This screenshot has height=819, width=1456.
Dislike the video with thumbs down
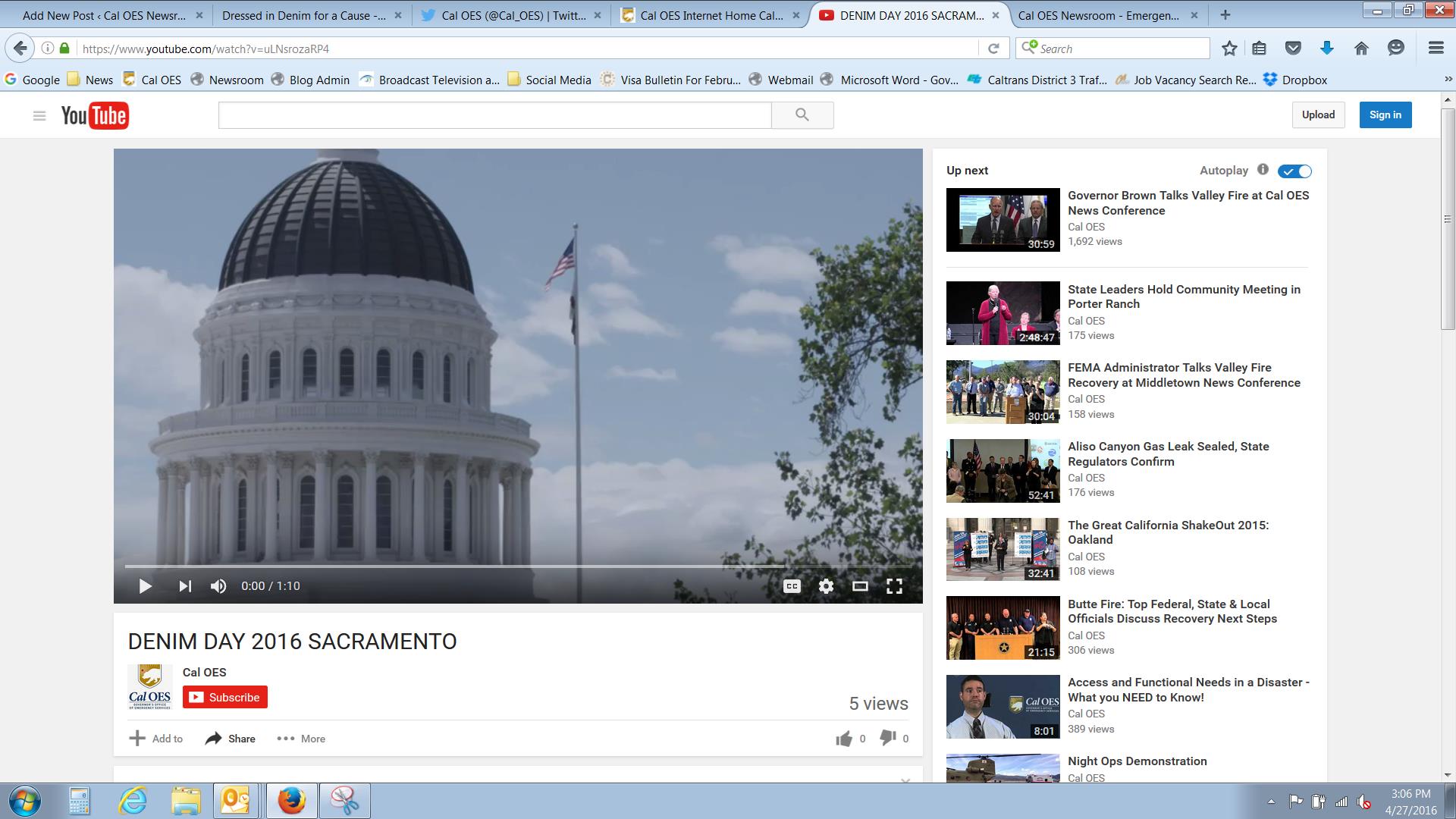pos(887,739)
